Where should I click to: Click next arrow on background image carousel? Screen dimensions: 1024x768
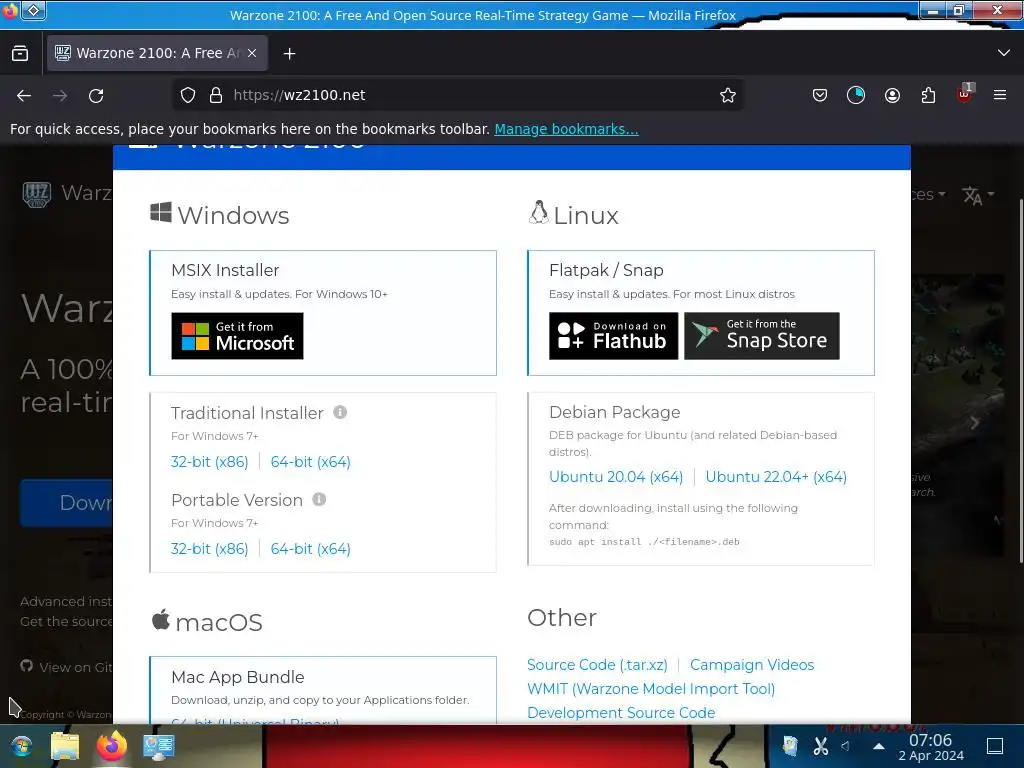974,423
